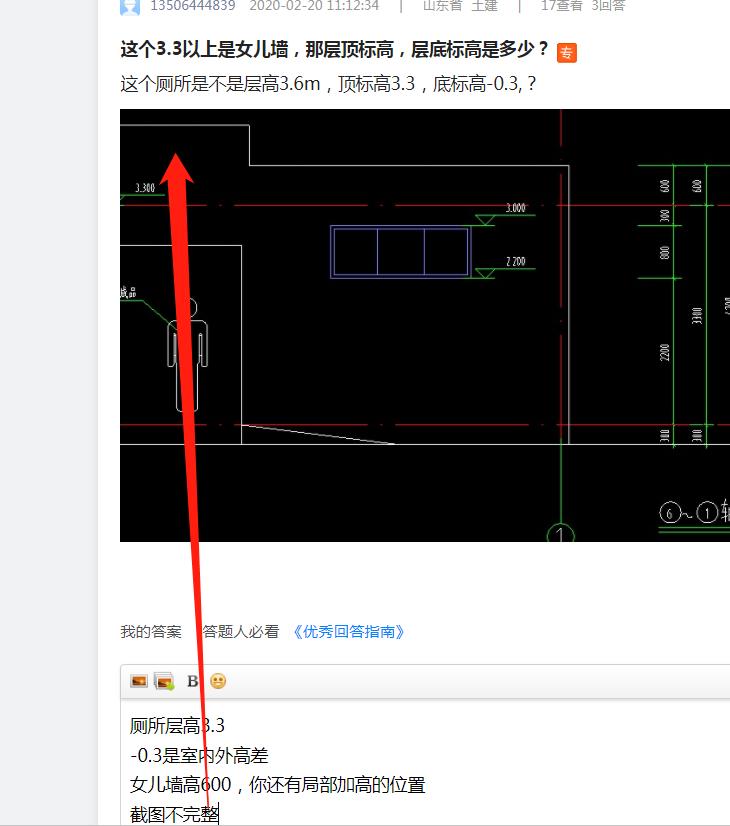The image size is (730, 826).
Task: Click the 3回答 answer count text
Action: (608, 6)
